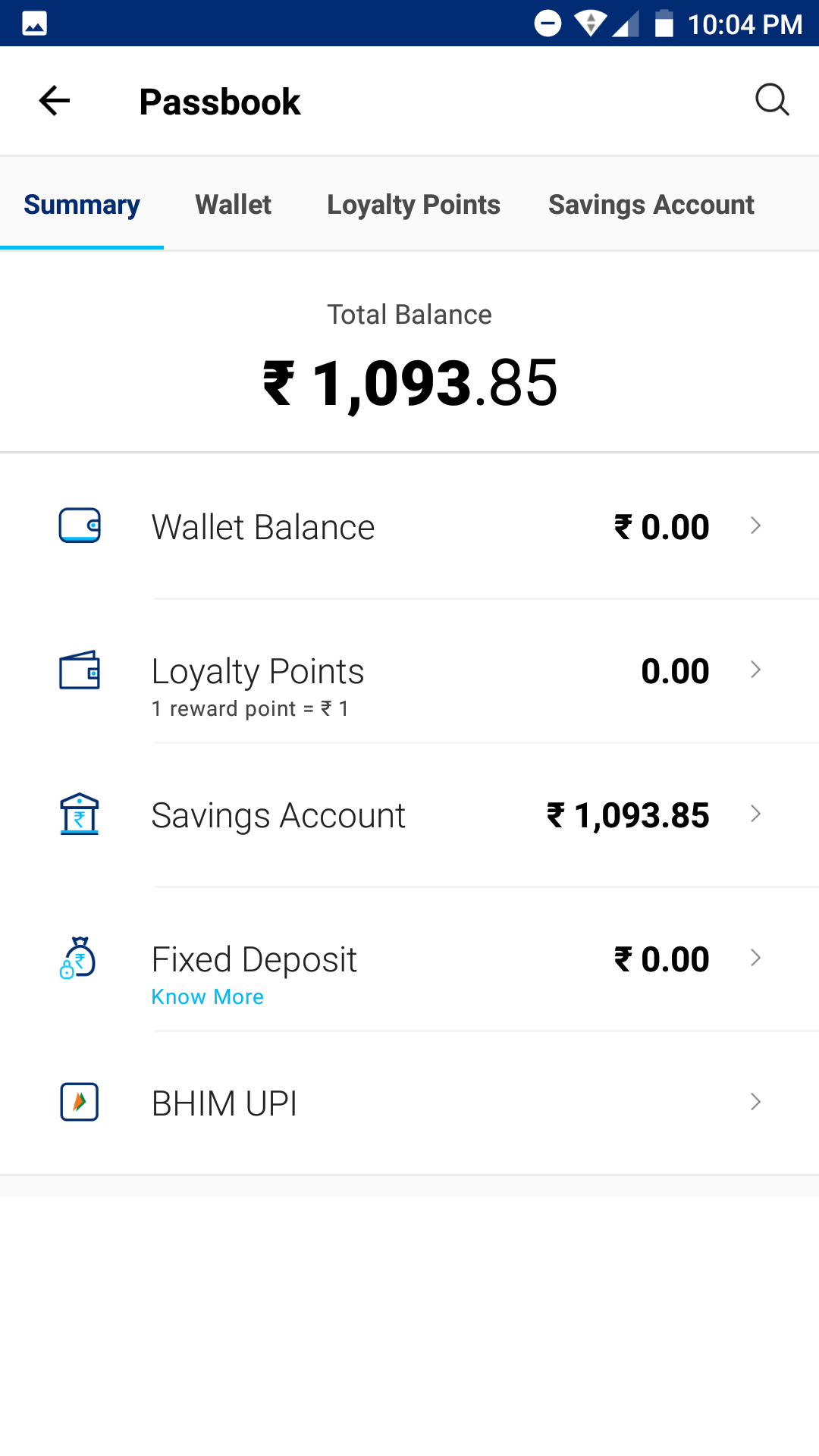Screen dimensions: 819x1456
Task: Tap the Loyalty Points wallet icon
Action: pyautogui.click(x=80, y=670)
